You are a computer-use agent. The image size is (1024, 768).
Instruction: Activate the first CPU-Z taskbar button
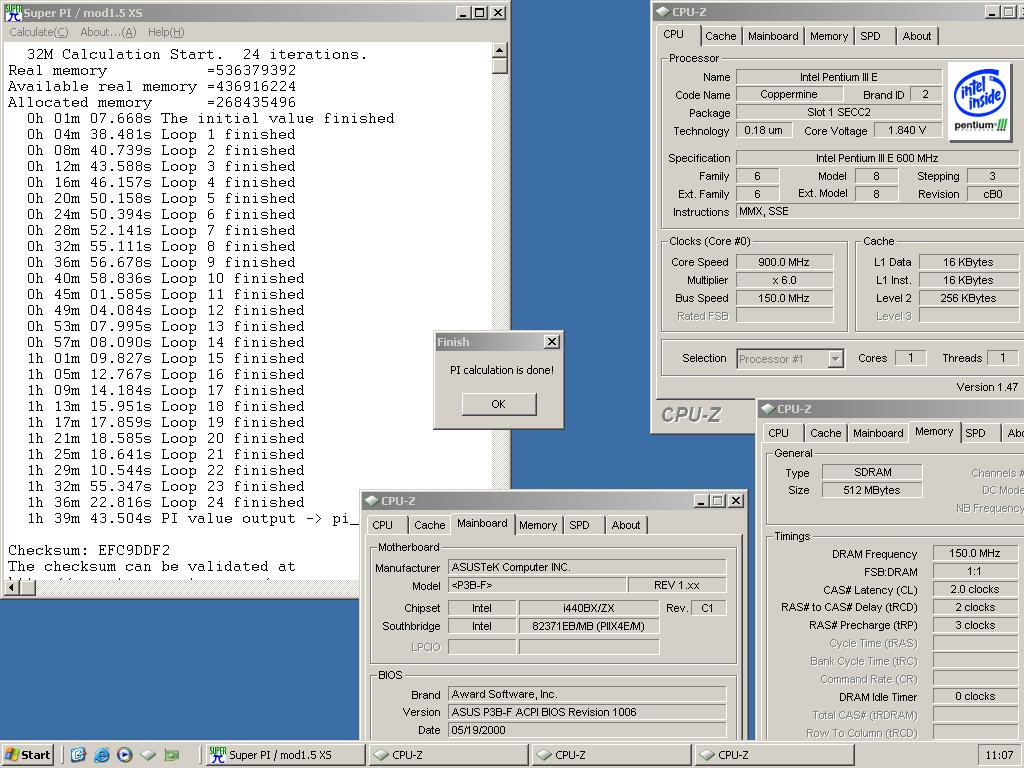448,755
